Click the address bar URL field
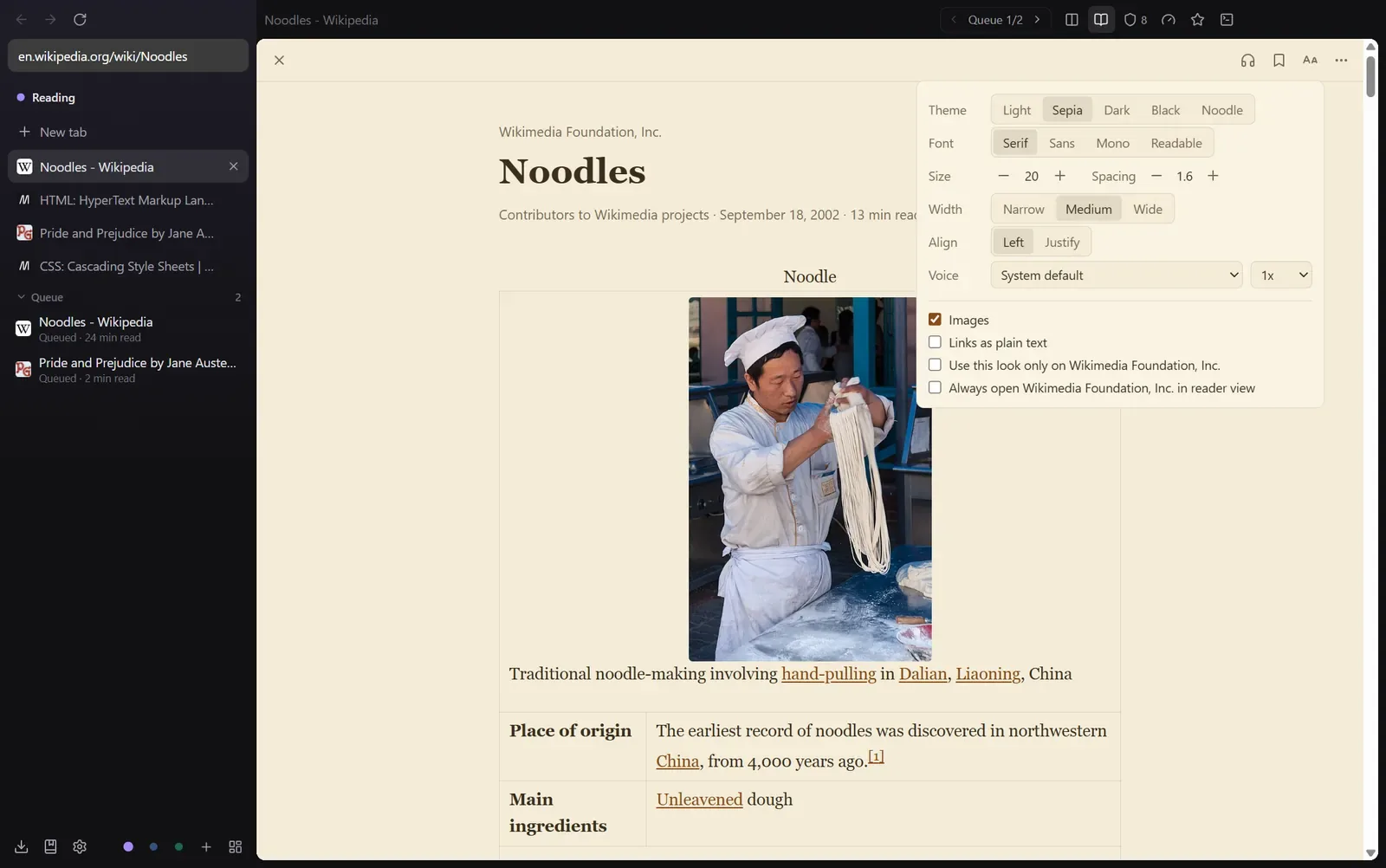 coord(128,56)
